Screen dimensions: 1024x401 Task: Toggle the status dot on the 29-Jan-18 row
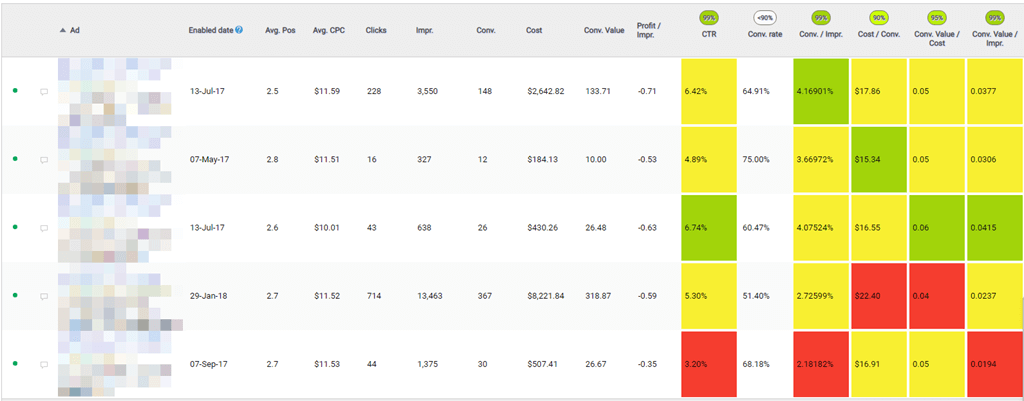click(x=15, y=296)
